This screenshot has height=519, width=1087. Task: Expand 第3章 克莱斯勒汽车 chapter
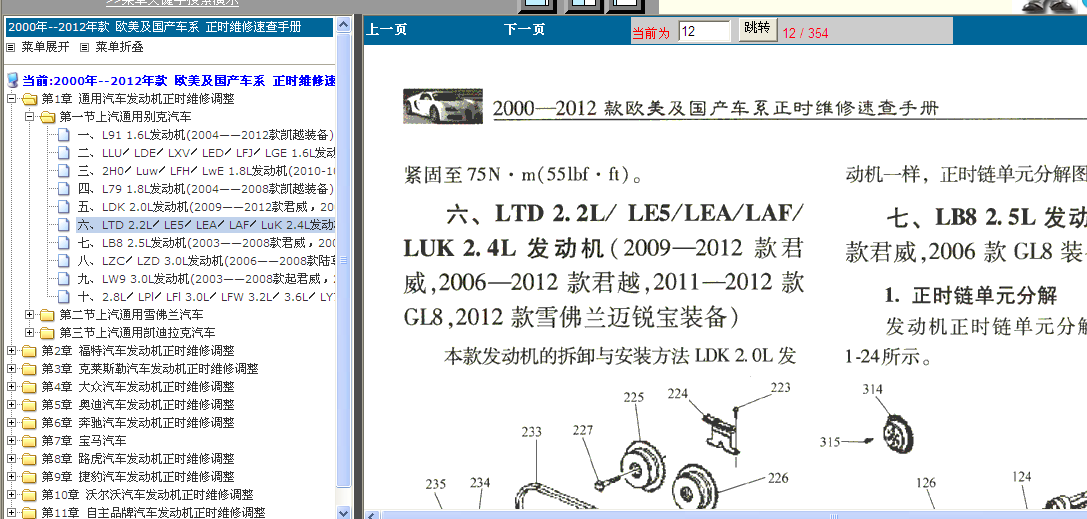click(x=11, y=369)
